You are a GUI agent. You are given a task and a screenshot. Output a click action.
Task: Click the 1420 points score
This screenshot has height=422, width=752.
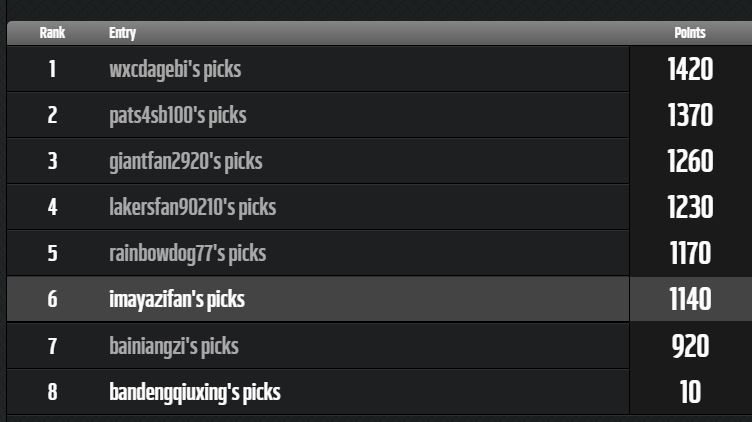coord(690,70)
